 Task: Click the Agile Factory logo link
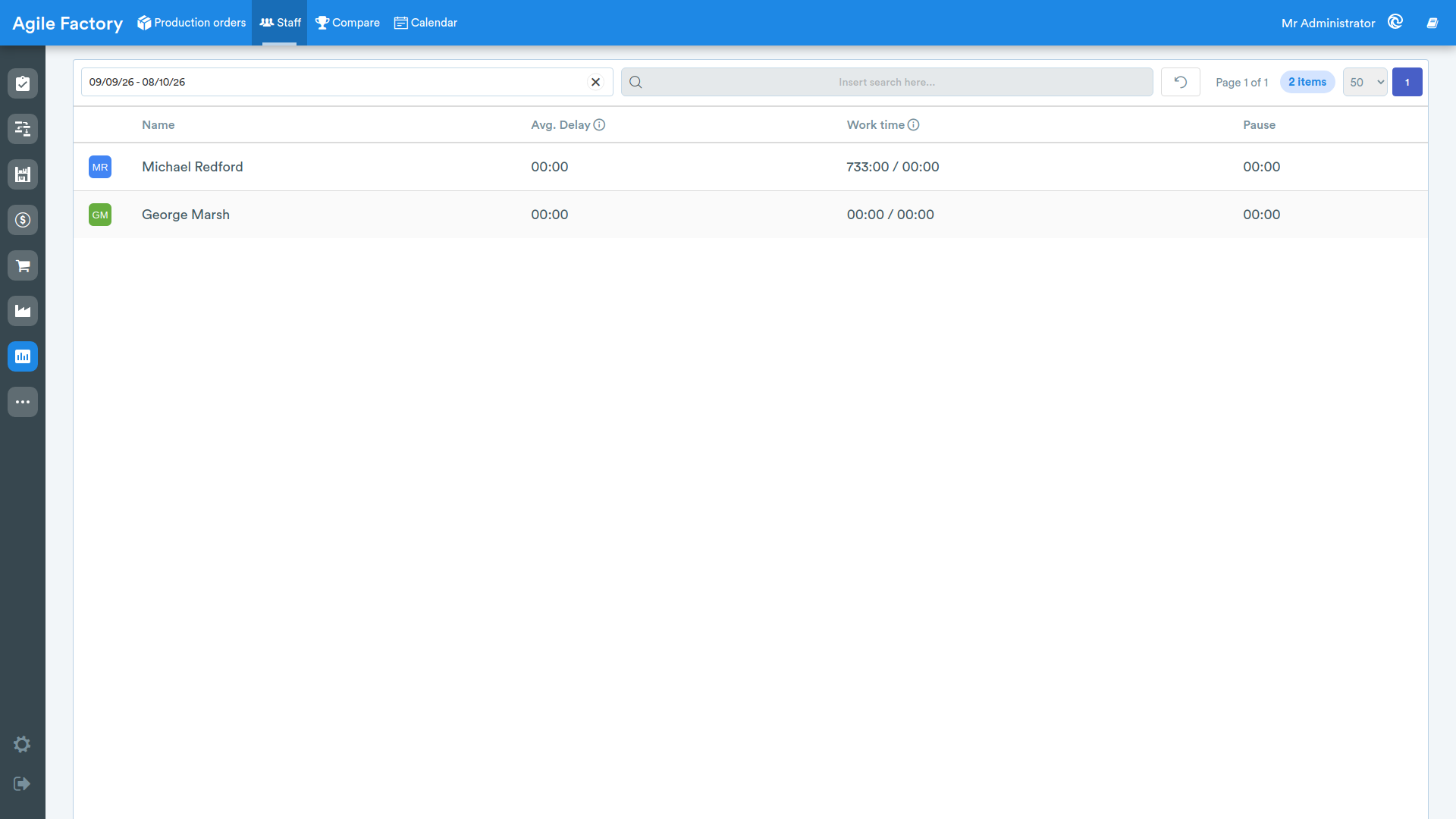coord(67,24)
